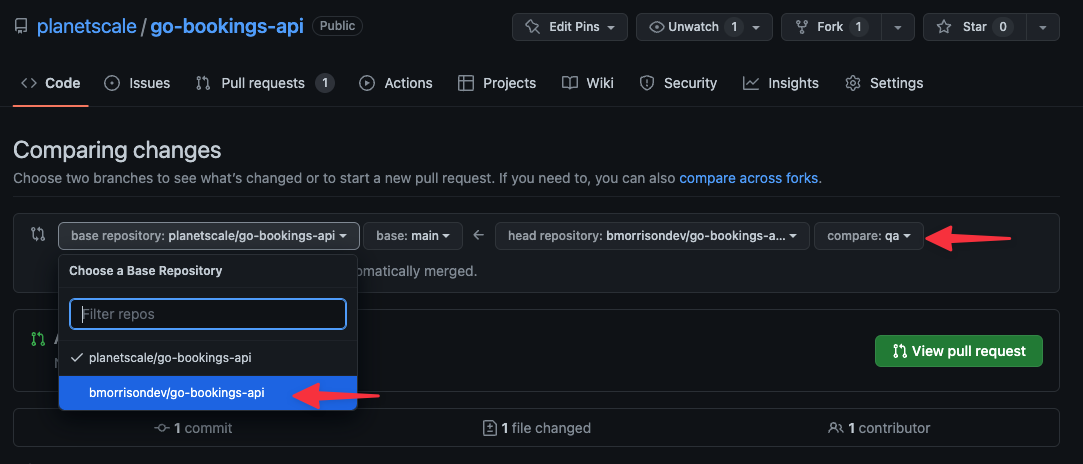Open the go-bookings-api repository link
This screenshot has height=464, width=1083.
tap(227, 27)
